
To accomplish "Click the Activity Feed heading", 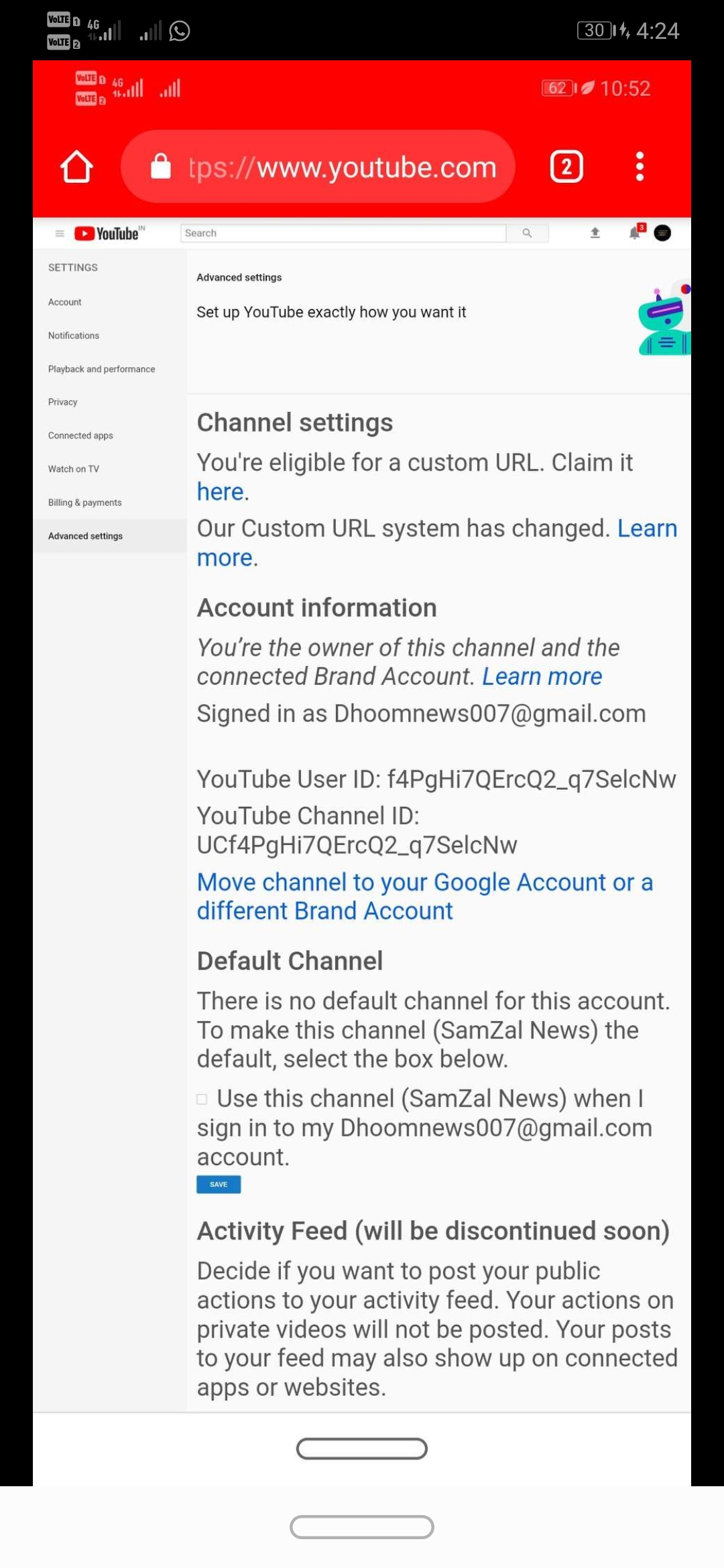I will (433, 1231).
